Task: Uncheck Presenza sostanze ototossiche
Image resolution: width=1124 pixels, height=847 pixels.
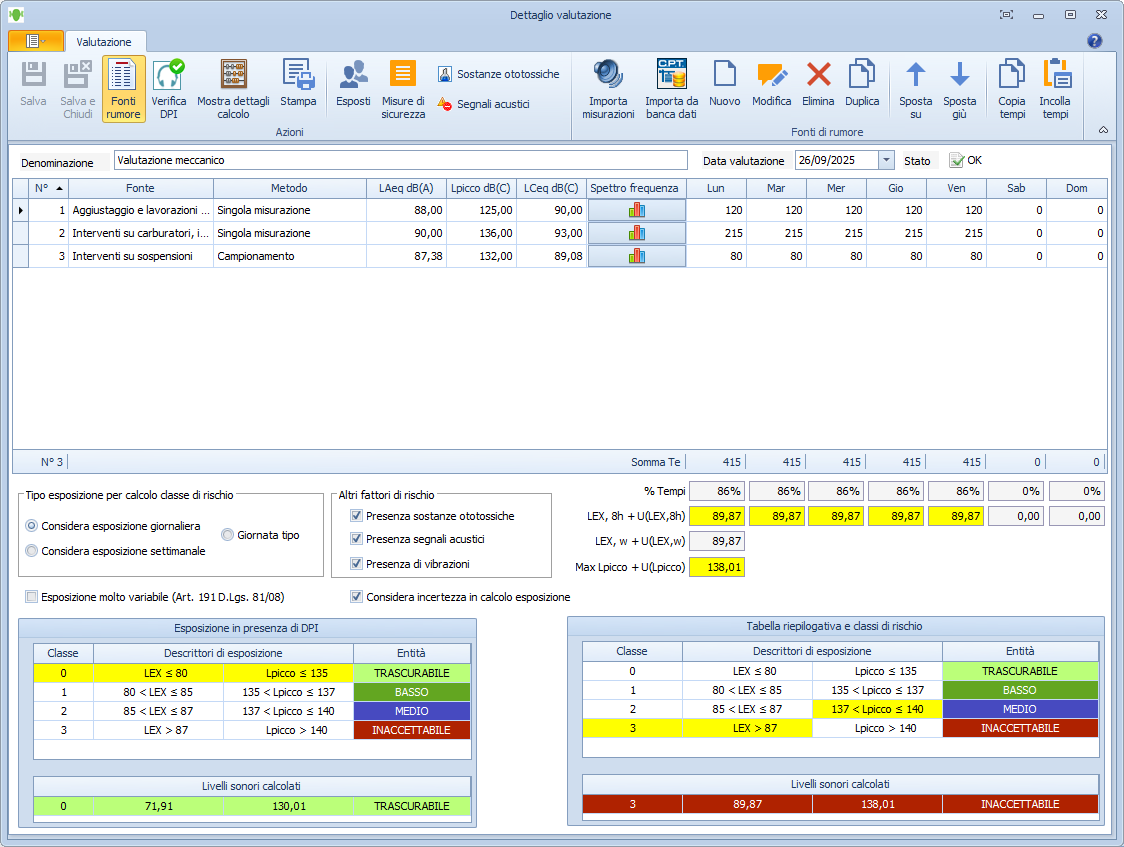Action: coord(357,516)
